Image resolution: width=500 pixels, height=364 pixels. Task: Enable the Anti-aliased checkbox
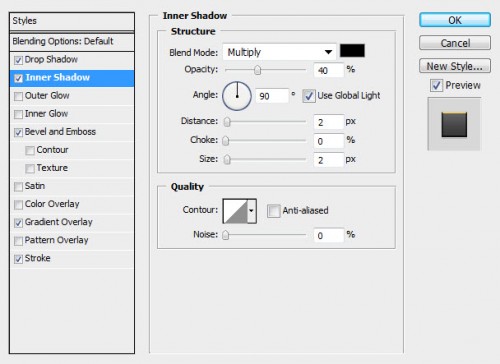[x=273, y=211]
